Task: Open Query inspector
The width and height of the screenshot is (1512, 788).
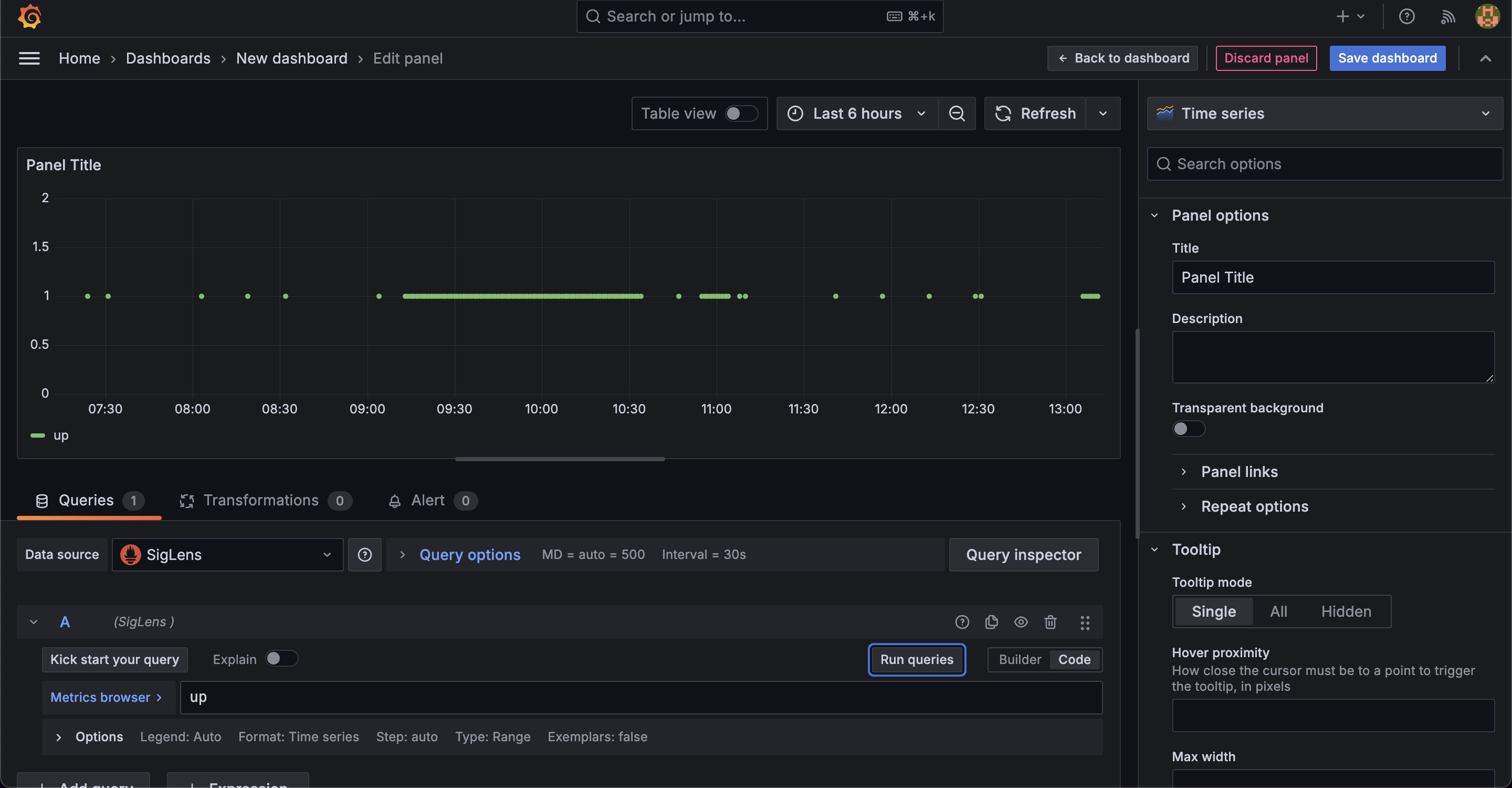Action: pos(1024,554)
